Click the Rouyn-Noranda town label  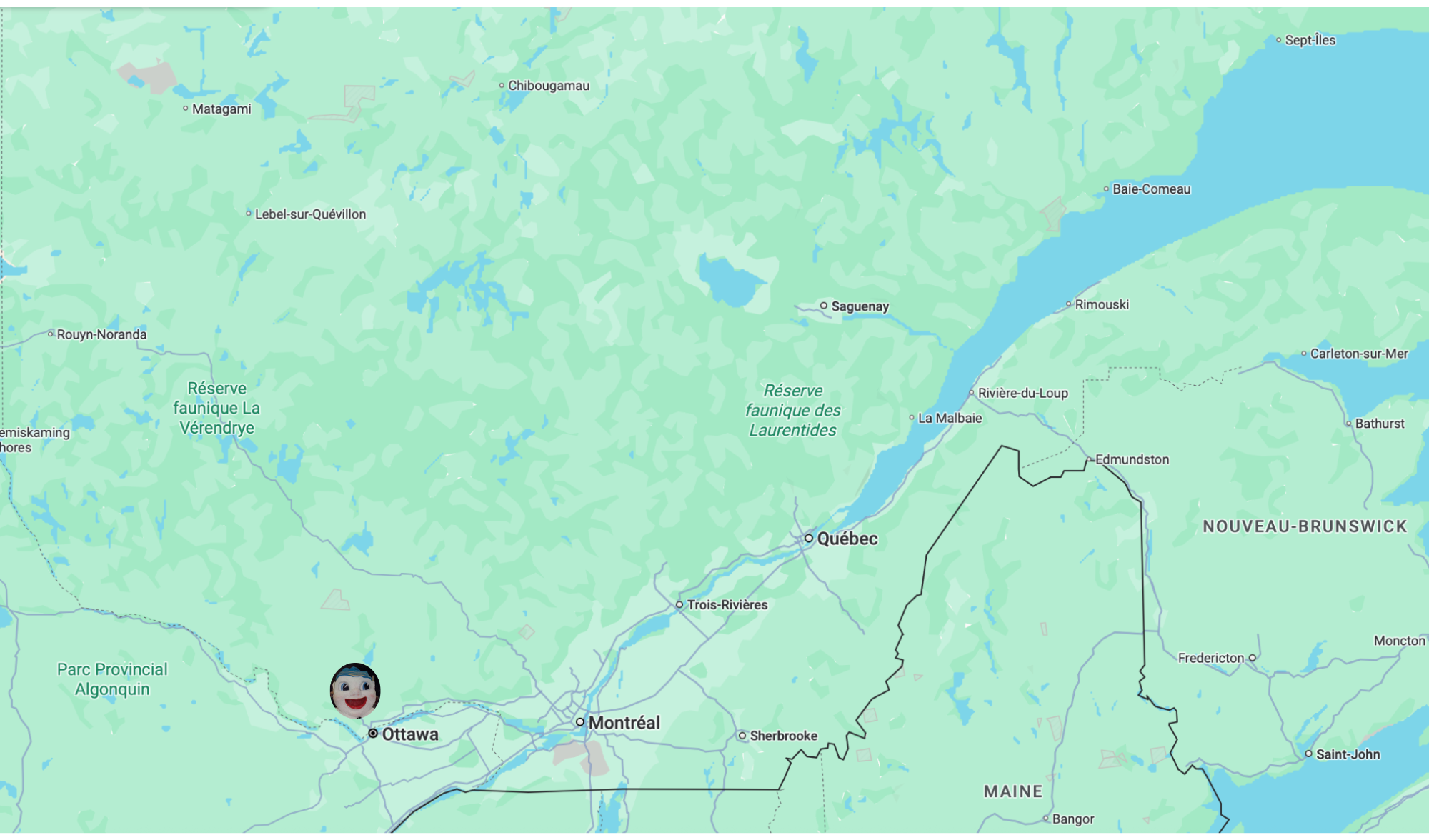[x=101, y=334]
